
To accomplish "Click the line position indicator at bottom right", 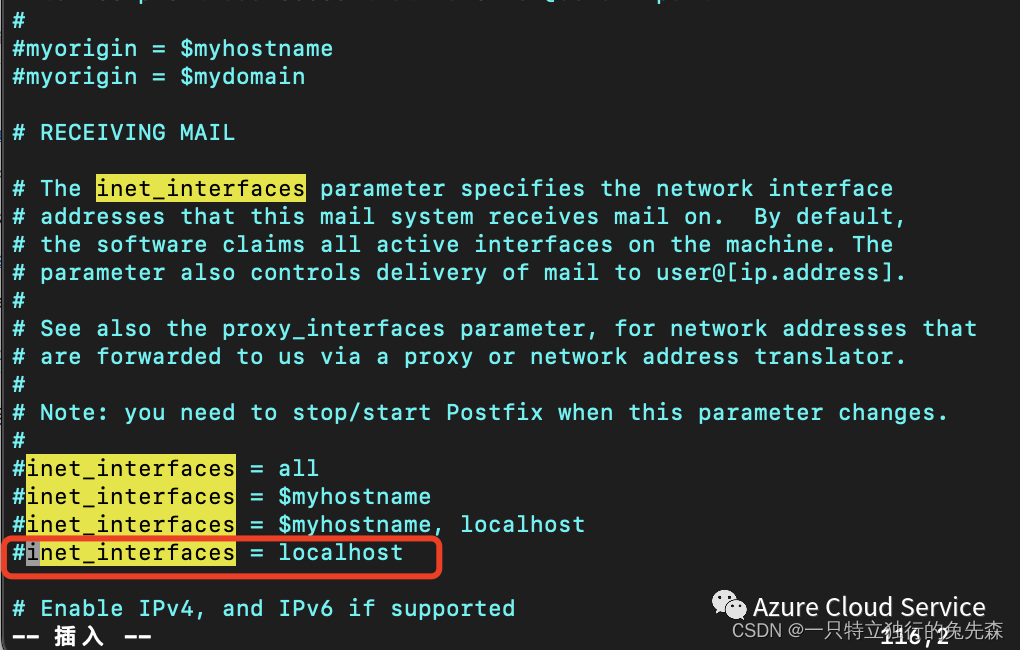I will tap(915, 636).
